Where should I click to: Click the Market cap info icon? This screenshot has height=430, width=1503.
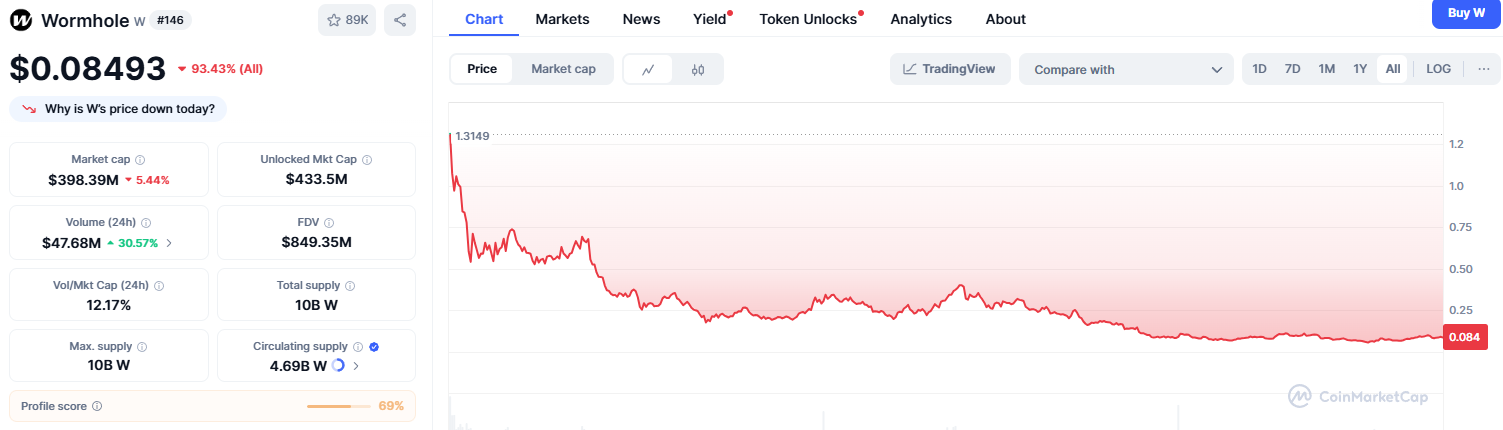(x=140, y=160)
